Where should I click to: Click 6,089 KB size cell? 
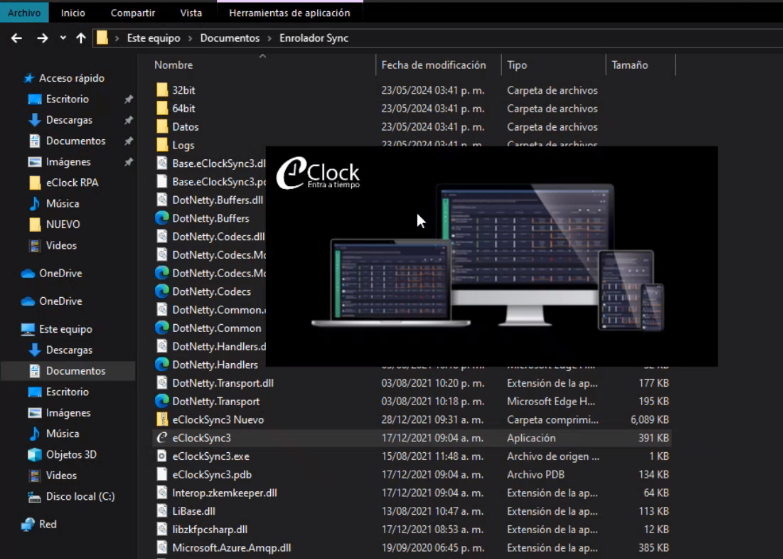click(649, 420)
